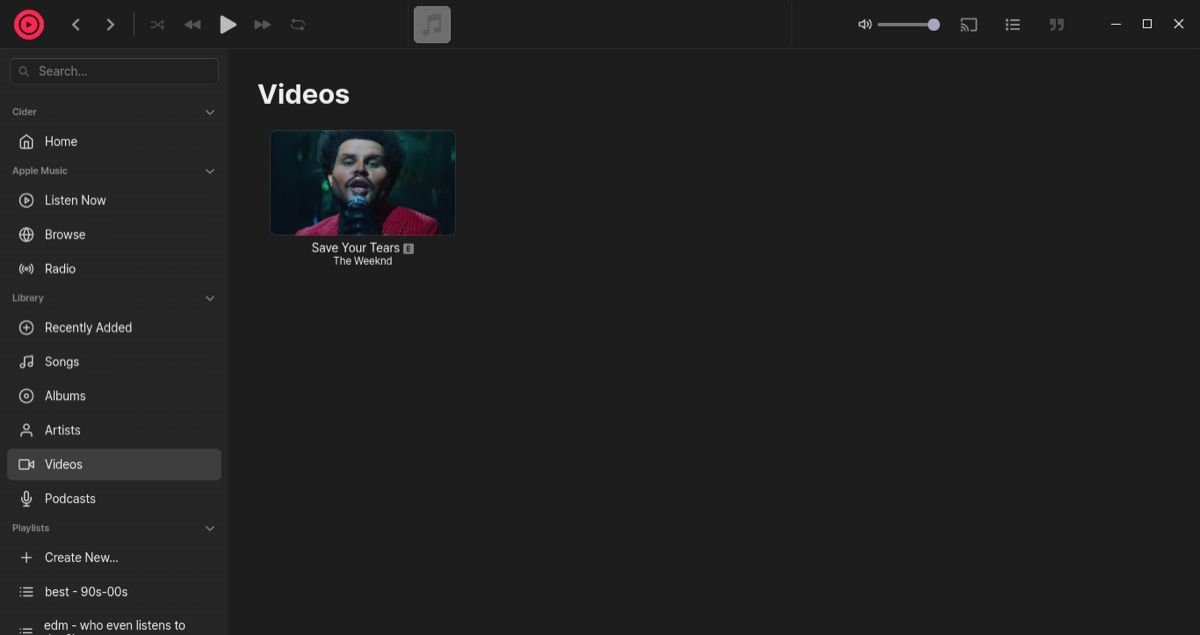The width and height of the screenshot is (1200, 635).
Task: Go back with the left arrow
Action: pos(76,25)
